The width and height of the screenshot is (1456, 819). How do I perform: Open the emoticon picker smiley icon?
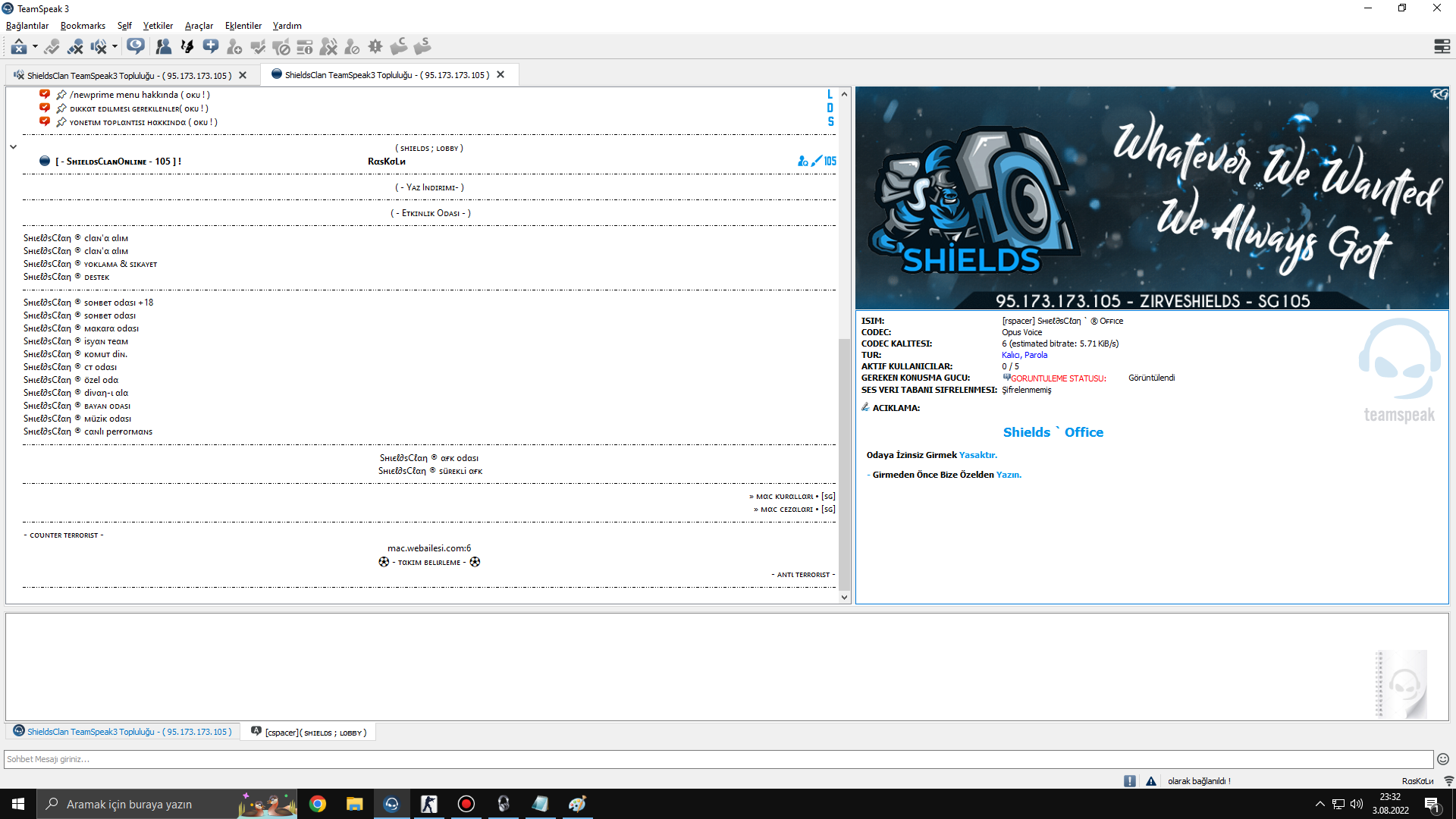point(1442,759)
